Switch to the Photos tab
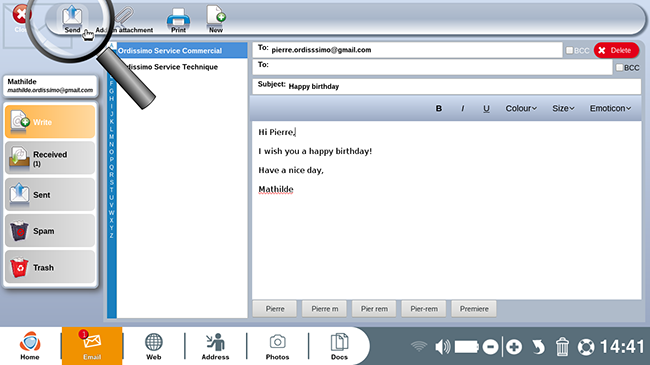 [277, 346]
